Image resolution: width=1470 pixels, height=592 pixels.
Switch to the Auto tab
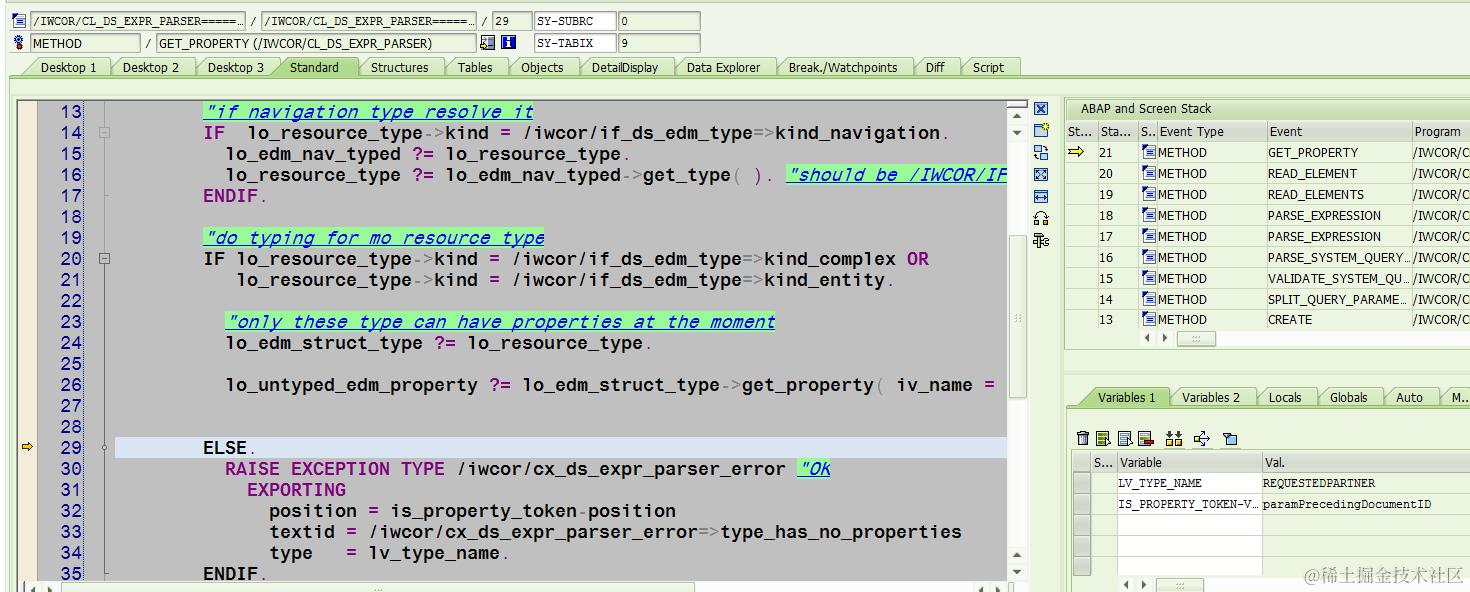tap(1409, 397)
